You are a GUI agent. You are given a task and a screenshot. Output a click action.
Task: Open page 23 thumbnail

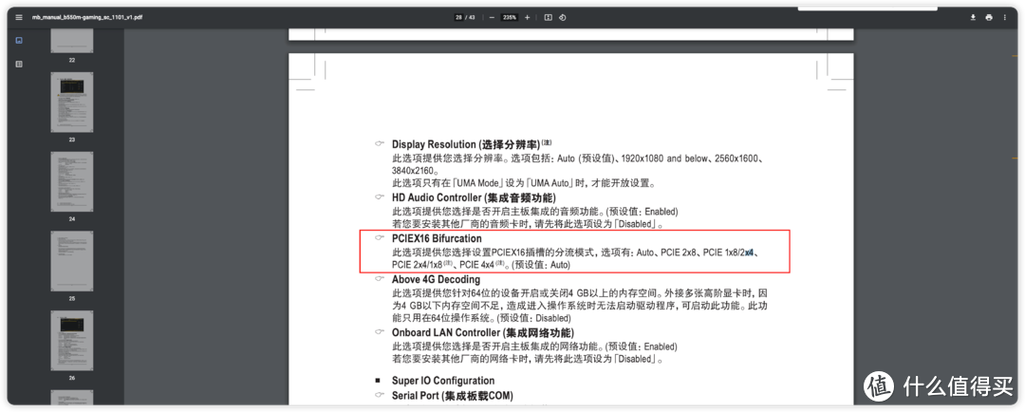72,102
